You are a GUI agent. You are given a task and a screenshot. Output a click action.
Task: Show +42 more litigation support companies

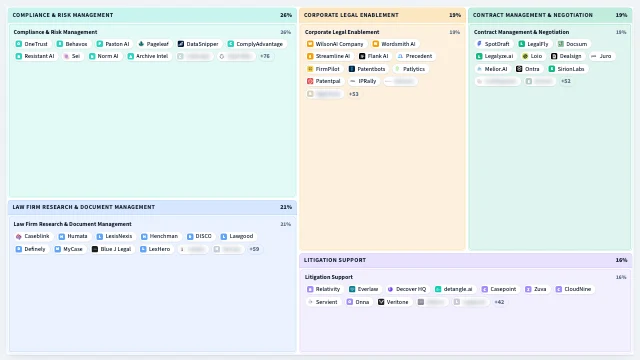tap(499, 302)
